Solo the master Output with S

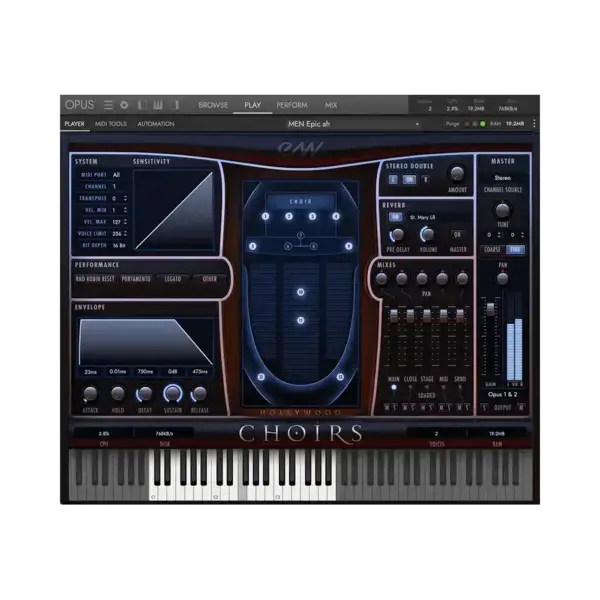[x=484, y=408]
